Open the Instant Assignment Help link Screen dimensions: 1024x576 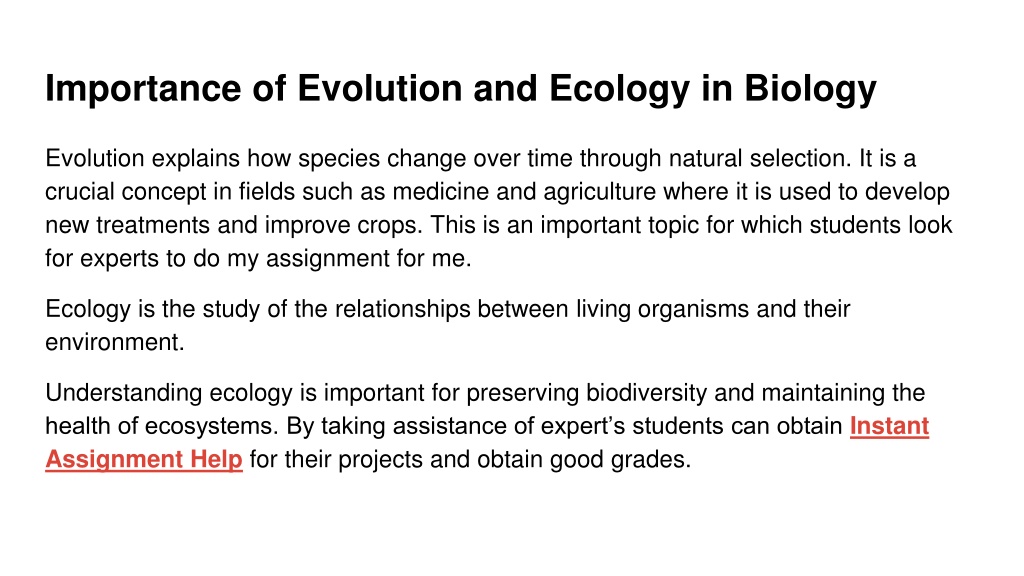144,459
